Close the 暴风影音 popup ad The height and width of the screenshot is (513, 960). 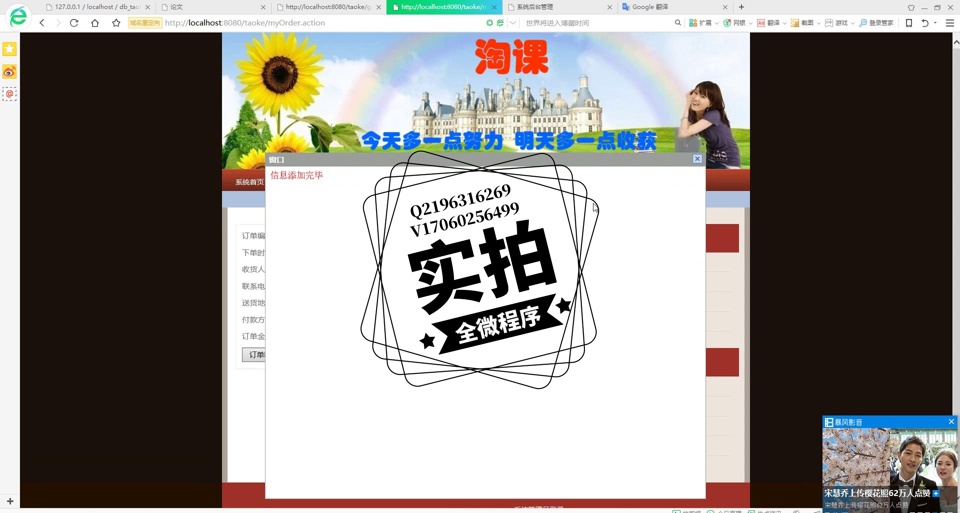tap(951, 422)
